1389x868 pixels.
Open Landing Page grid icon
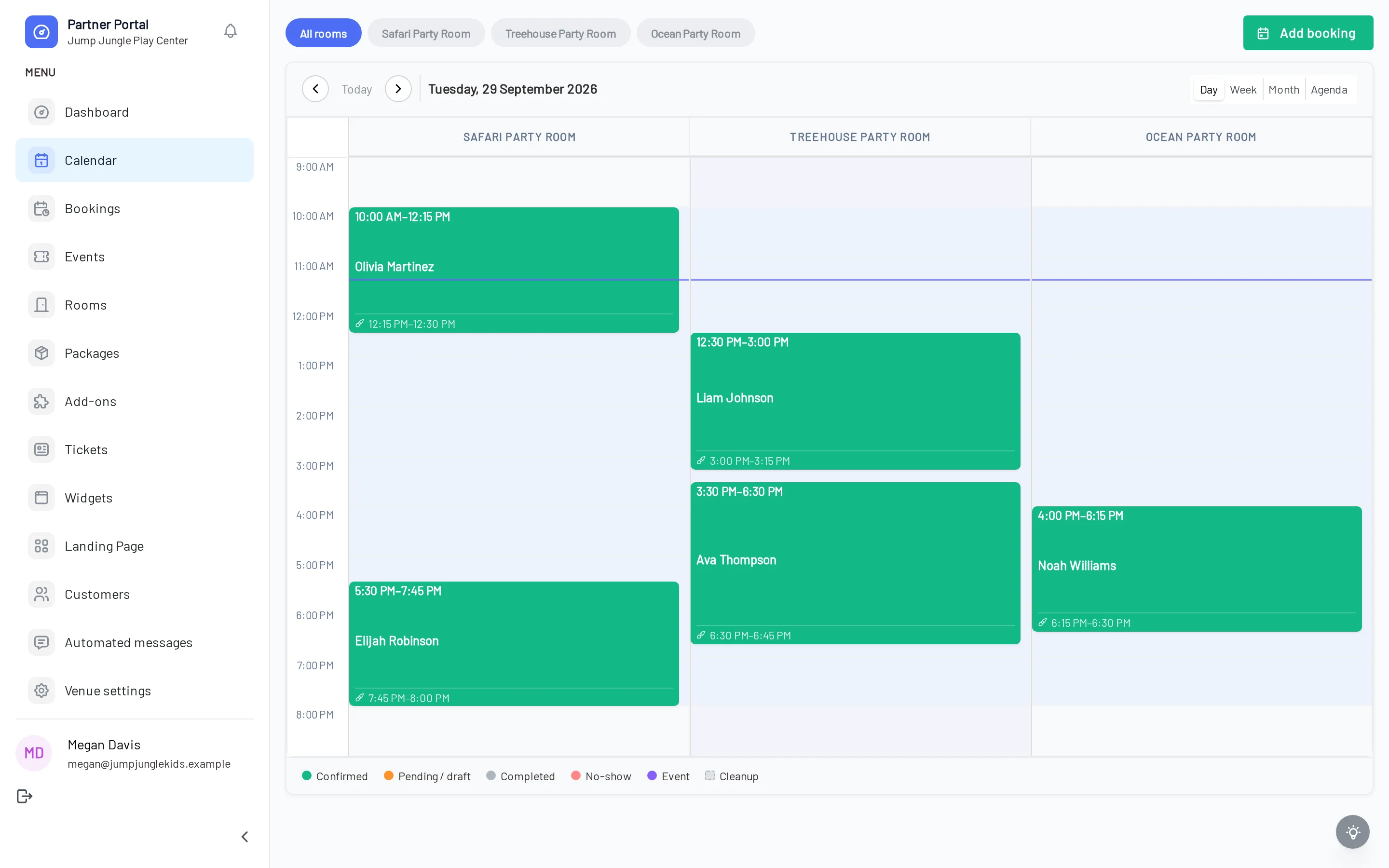pyautogui.click(x=41, y=546)
